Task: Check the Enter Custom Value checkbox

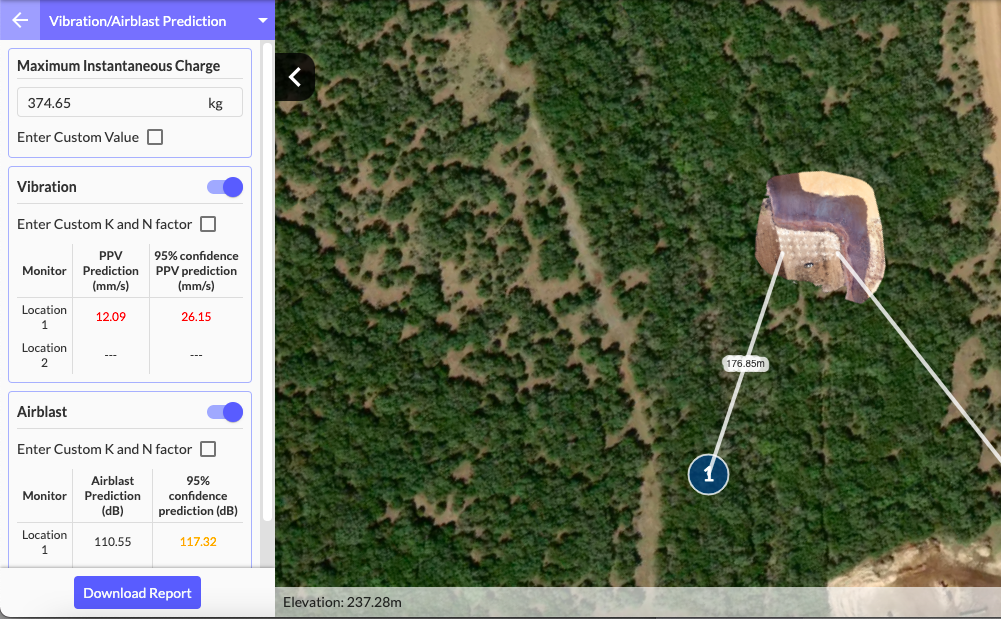Action: tap(155, 137)
